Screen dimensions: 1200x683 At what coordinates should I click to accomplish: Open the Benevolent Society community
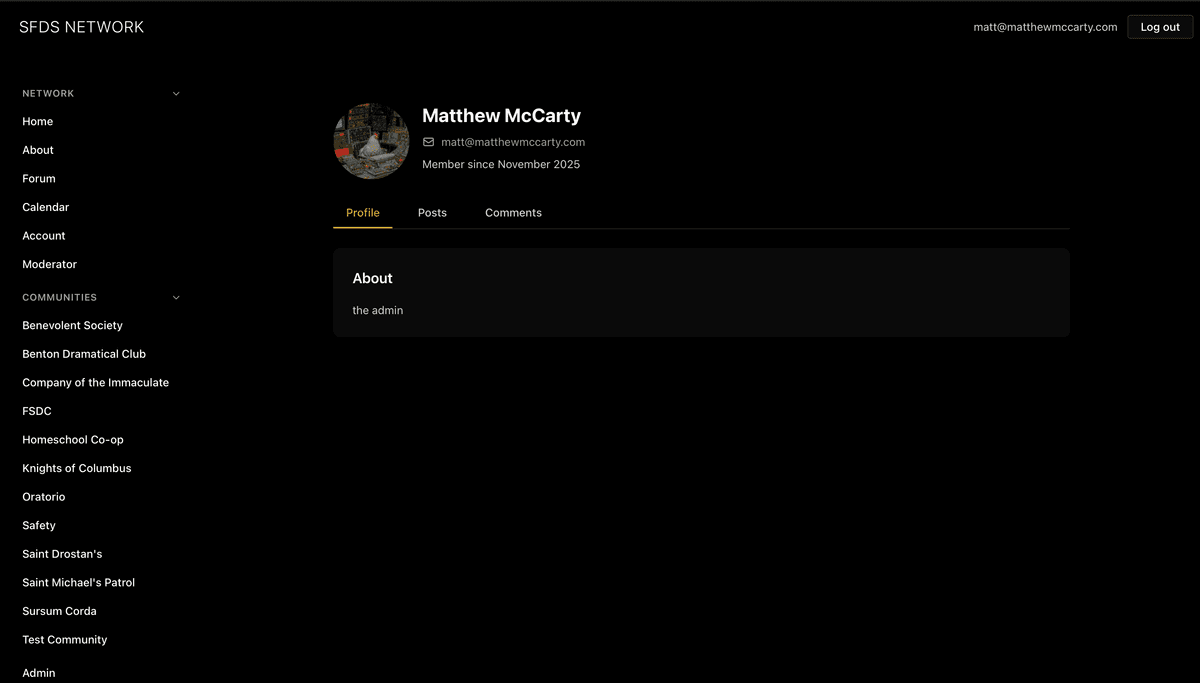click(x=72, y=326)
